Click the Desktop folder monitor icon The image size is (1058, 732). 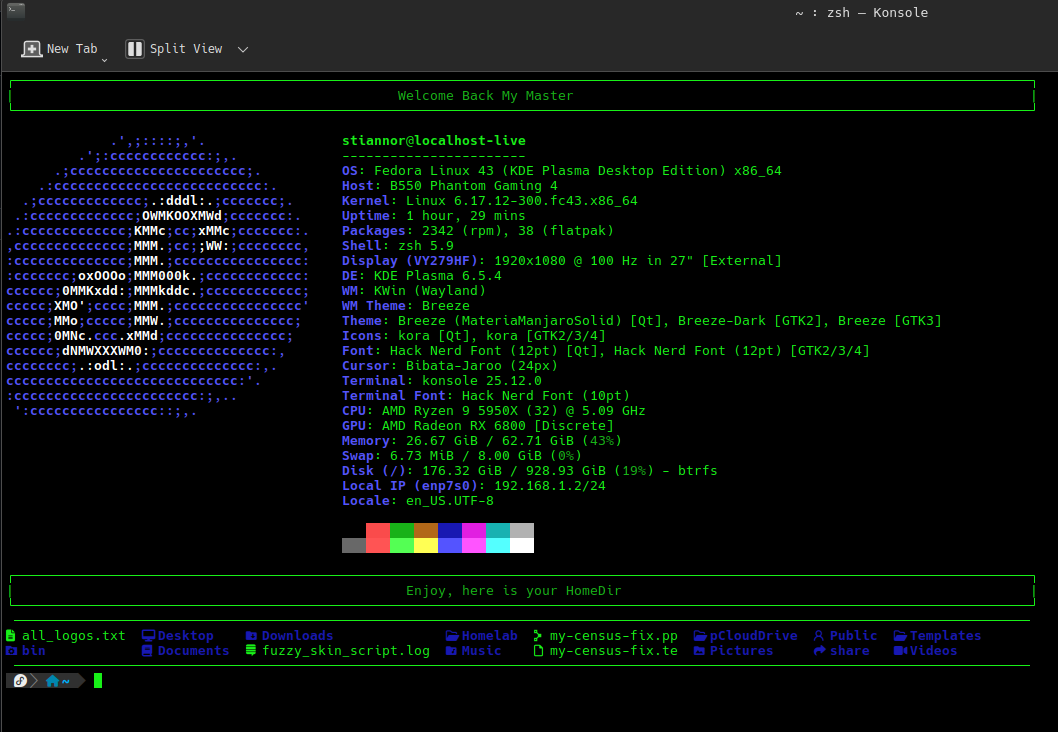[148, 636]
